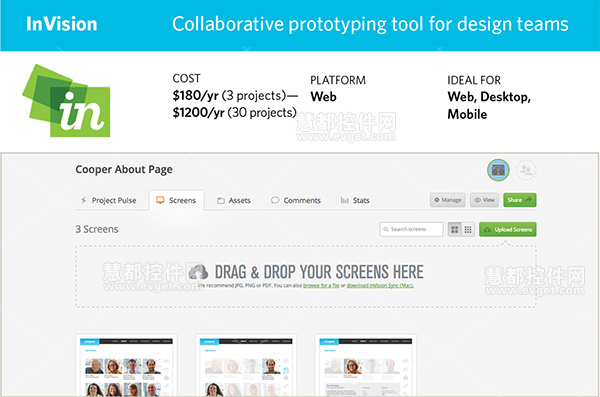Click the DRAG & DROP YOUR SCREENS HERE text
600x397 pixels.
(319, 272)
